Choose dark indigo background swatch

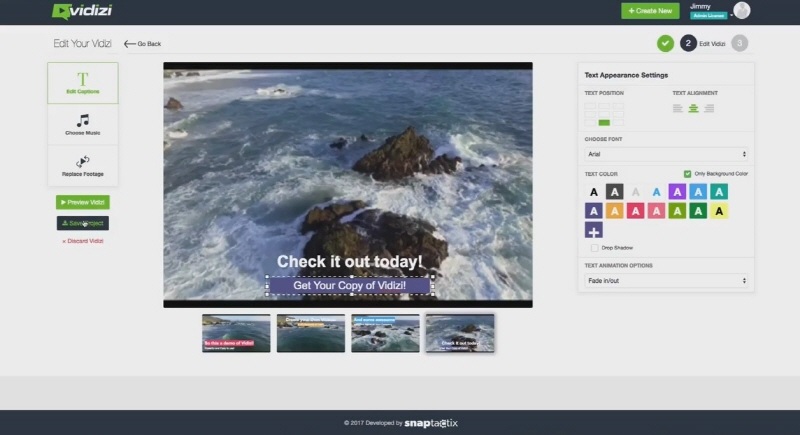[593, 211]
